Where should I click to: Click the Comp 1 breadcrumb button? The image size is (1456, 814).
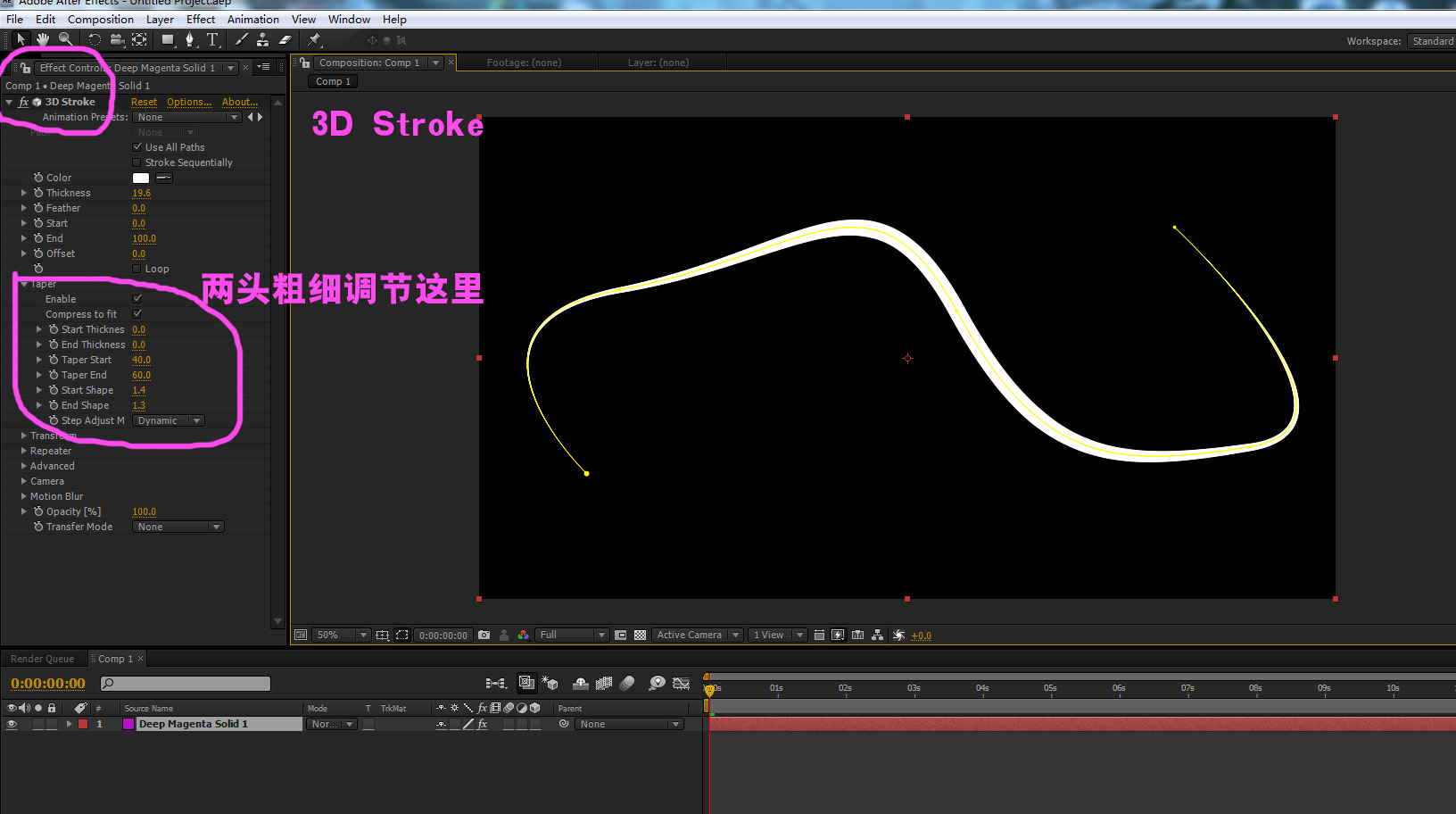tap(334, 81)
